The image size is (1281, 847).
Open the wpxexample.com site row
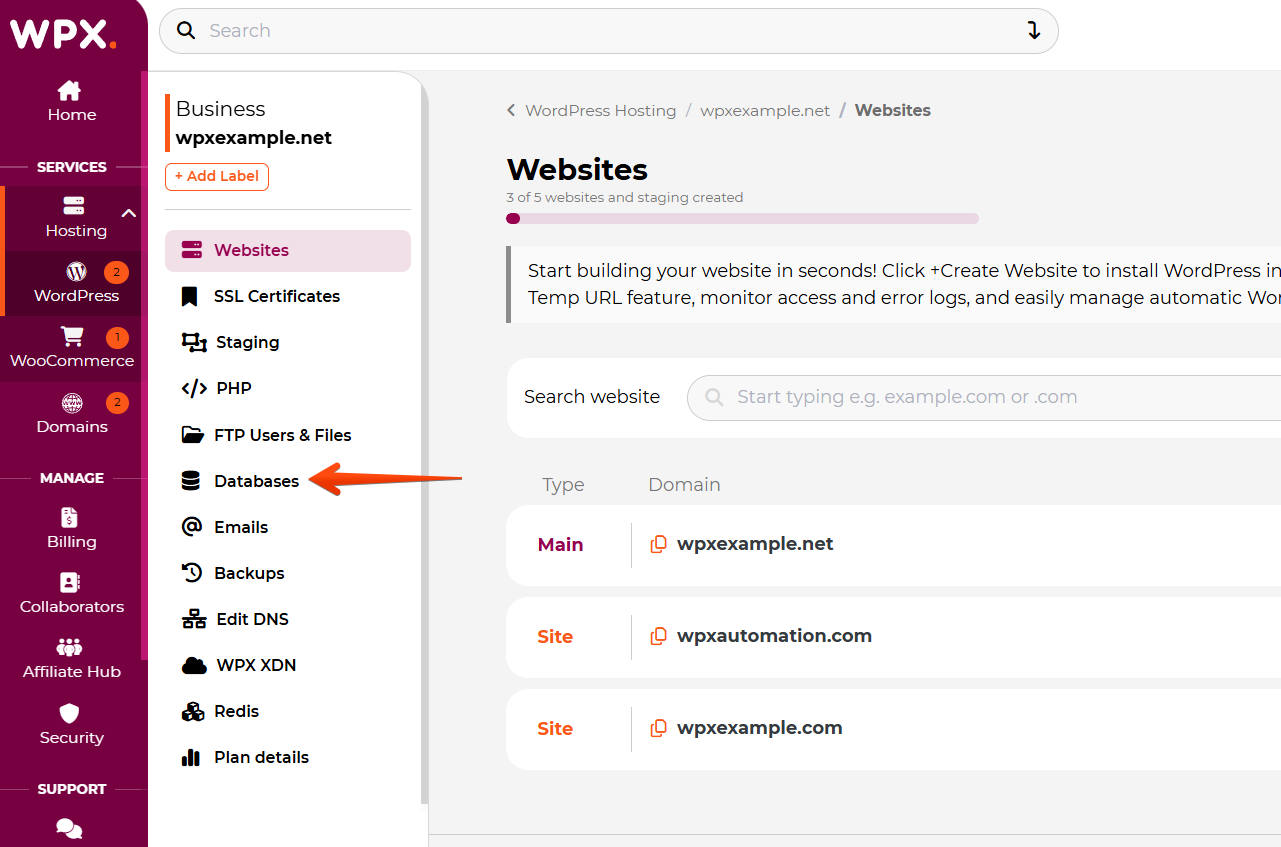(x=893, y=729)
